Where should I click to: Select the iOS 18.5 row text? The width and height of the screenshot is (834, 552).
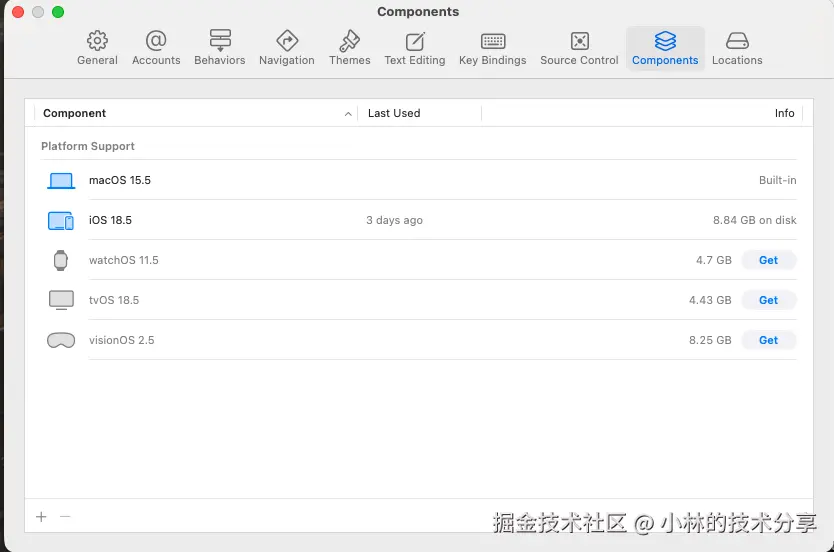click(110, 220)
